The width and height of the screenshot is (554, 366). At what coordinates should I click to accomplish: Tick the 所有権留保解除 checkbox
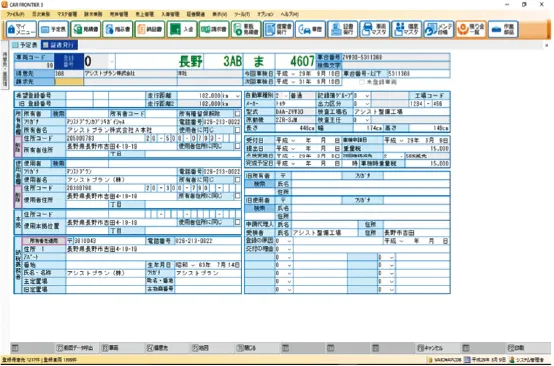pyautogui.click(x=237, y=114)
